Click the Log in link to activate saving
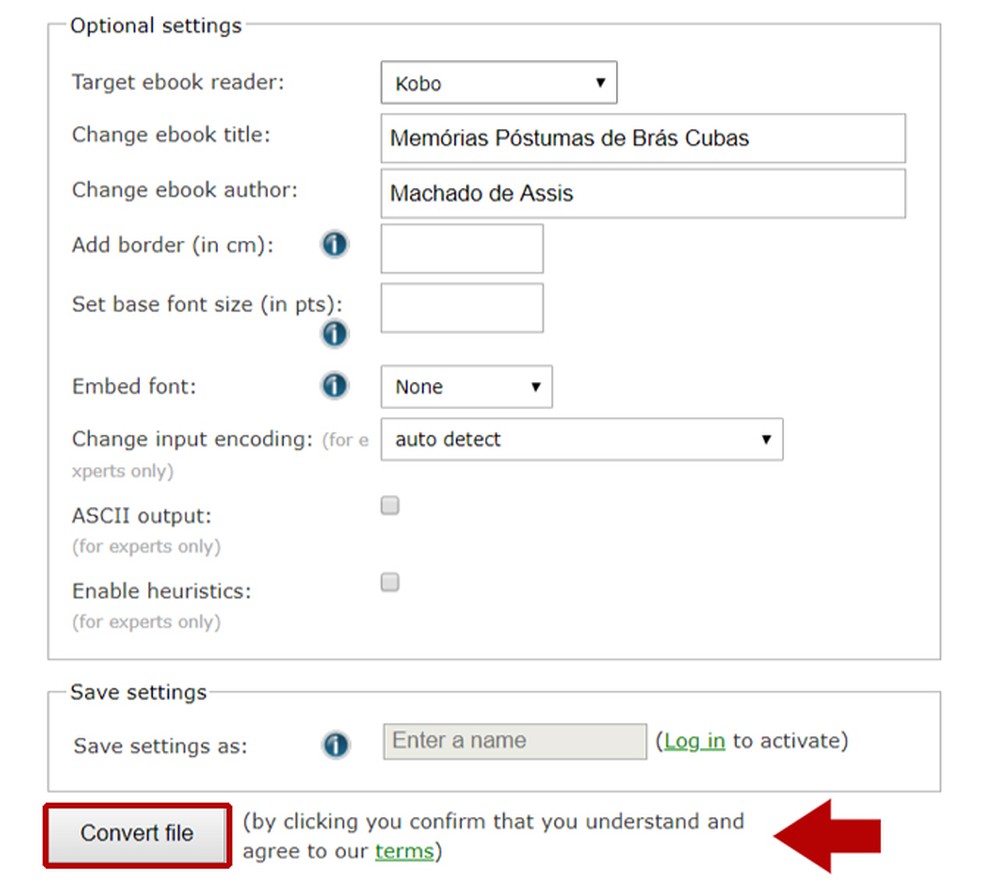The image size is (1000, 882). (693, 741)
